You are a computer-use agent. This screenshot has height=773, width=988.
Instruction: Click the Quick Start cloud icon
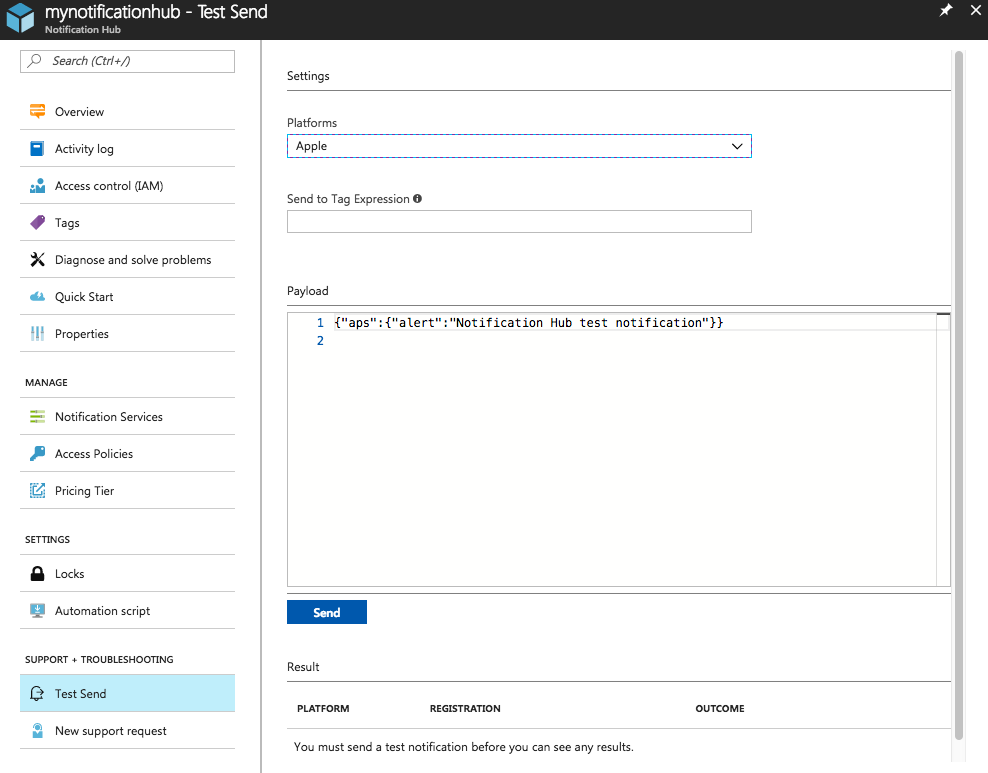[38, 297]
